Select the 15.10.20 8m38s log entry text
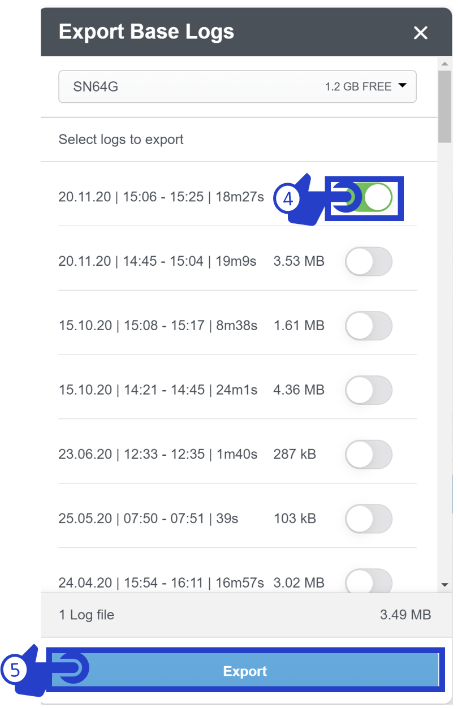This screenshot has width=458, height=709. tap(158, 326)
